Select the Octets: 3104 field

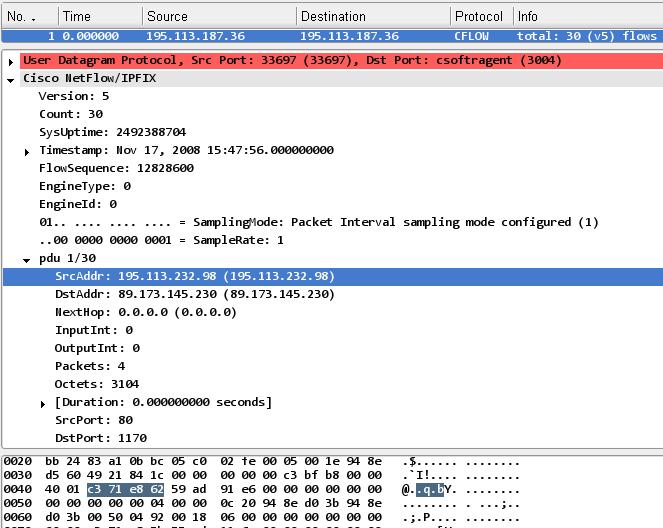tap(97, 384)
